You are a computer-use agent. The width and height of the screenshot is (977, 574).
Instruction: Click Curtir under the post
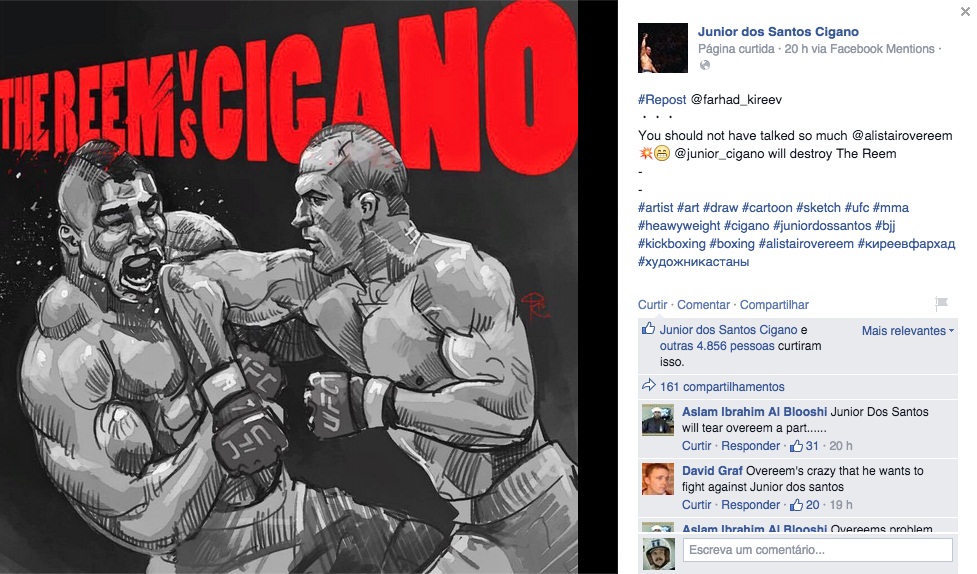click(x=652, y=305)
